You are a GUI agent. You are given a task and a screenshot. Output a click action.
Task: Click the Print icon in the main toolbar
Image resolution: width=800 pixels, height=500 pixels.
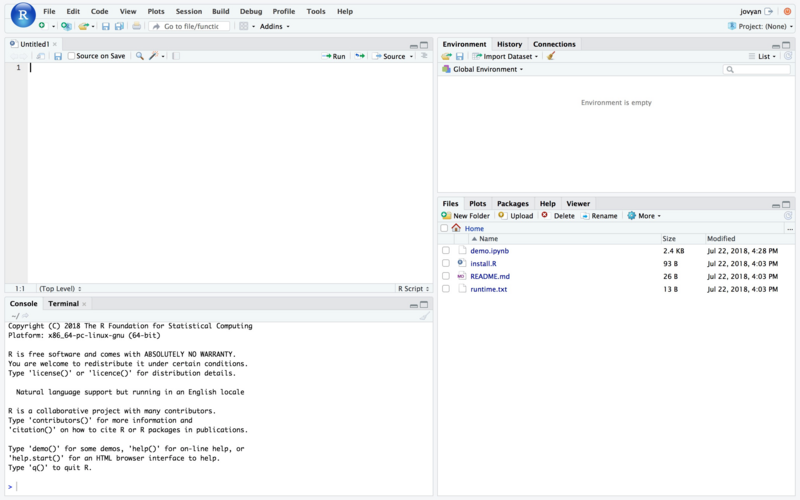click(136, 26)
